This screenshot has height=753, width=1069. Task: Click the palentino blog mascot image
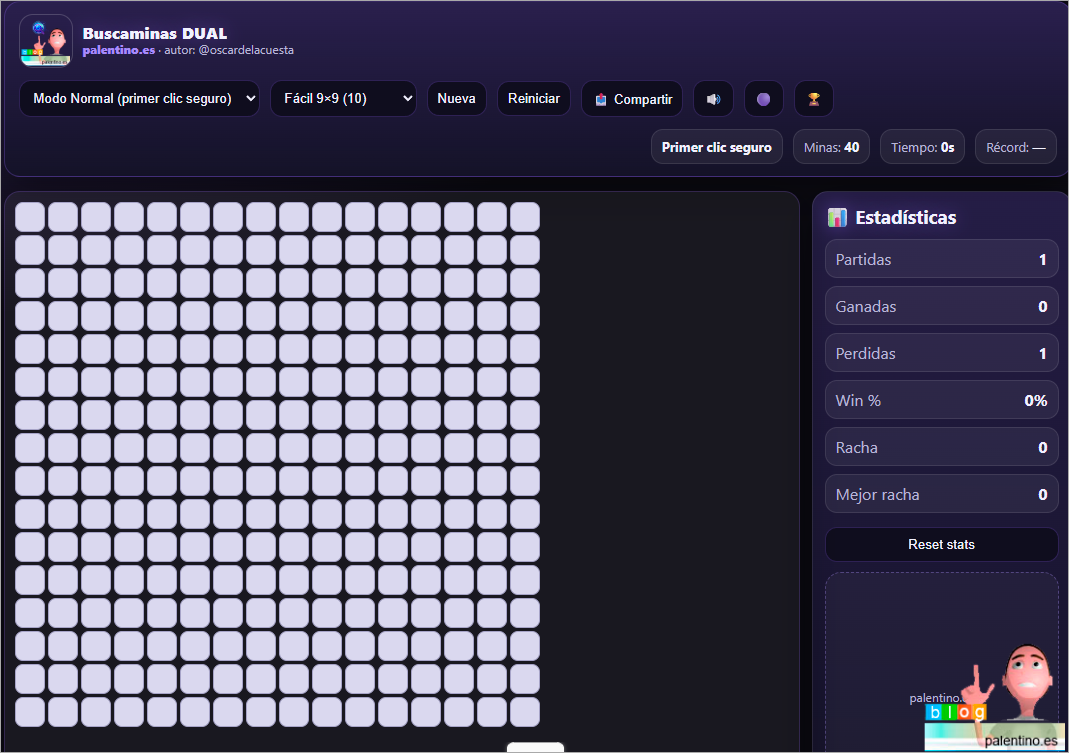coord(991,697)
